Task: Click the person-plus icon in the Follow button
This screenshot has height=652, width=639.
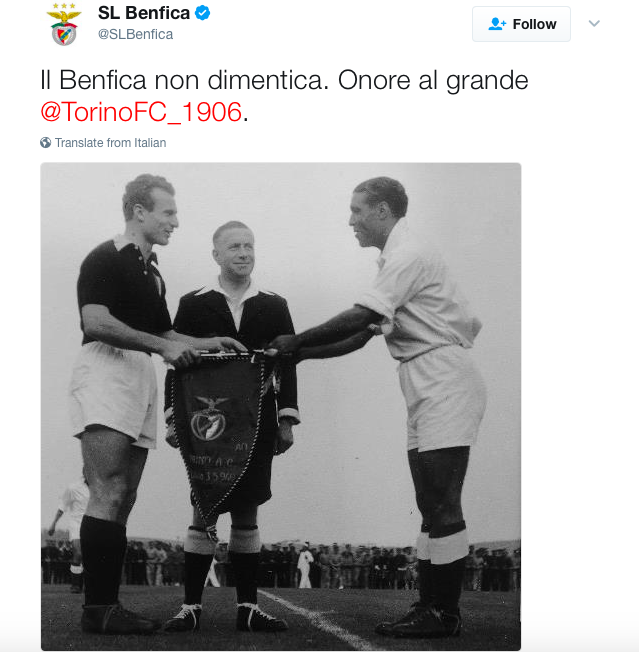Action: (497, 24)
